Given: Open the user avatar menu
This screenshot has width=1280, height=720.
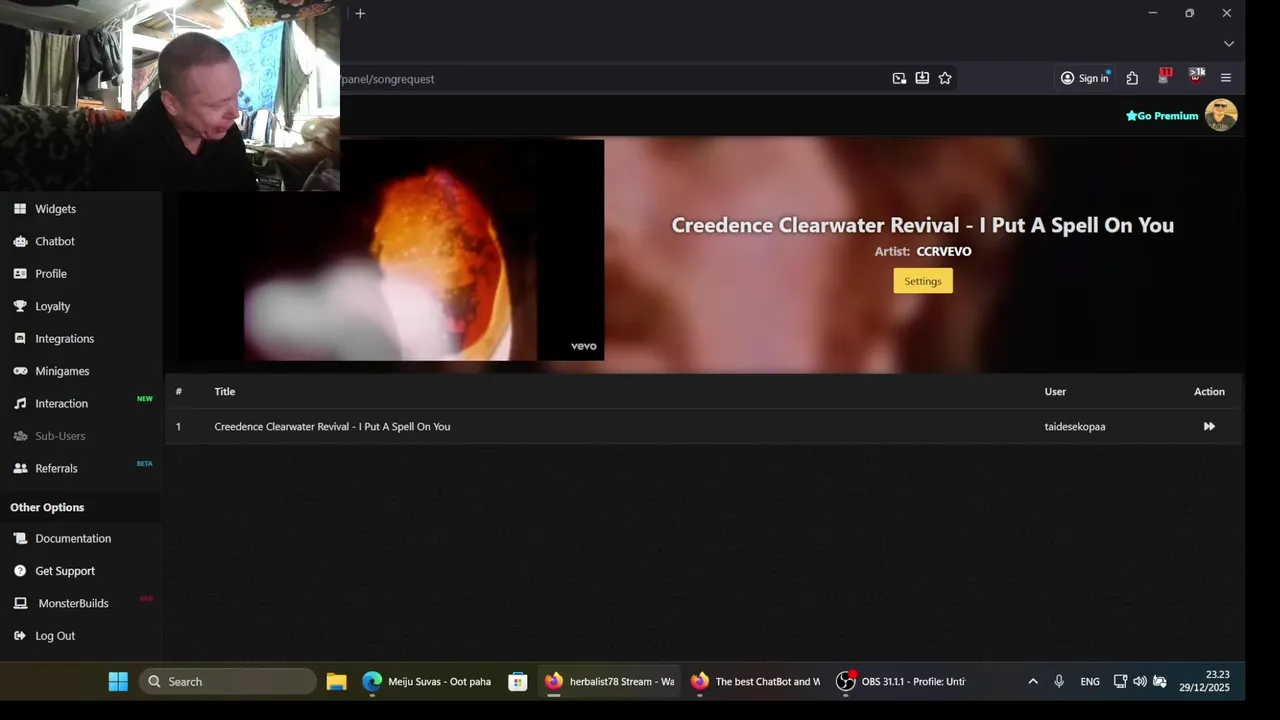Looking at the screenshot, I should [x=1221, y=115].
